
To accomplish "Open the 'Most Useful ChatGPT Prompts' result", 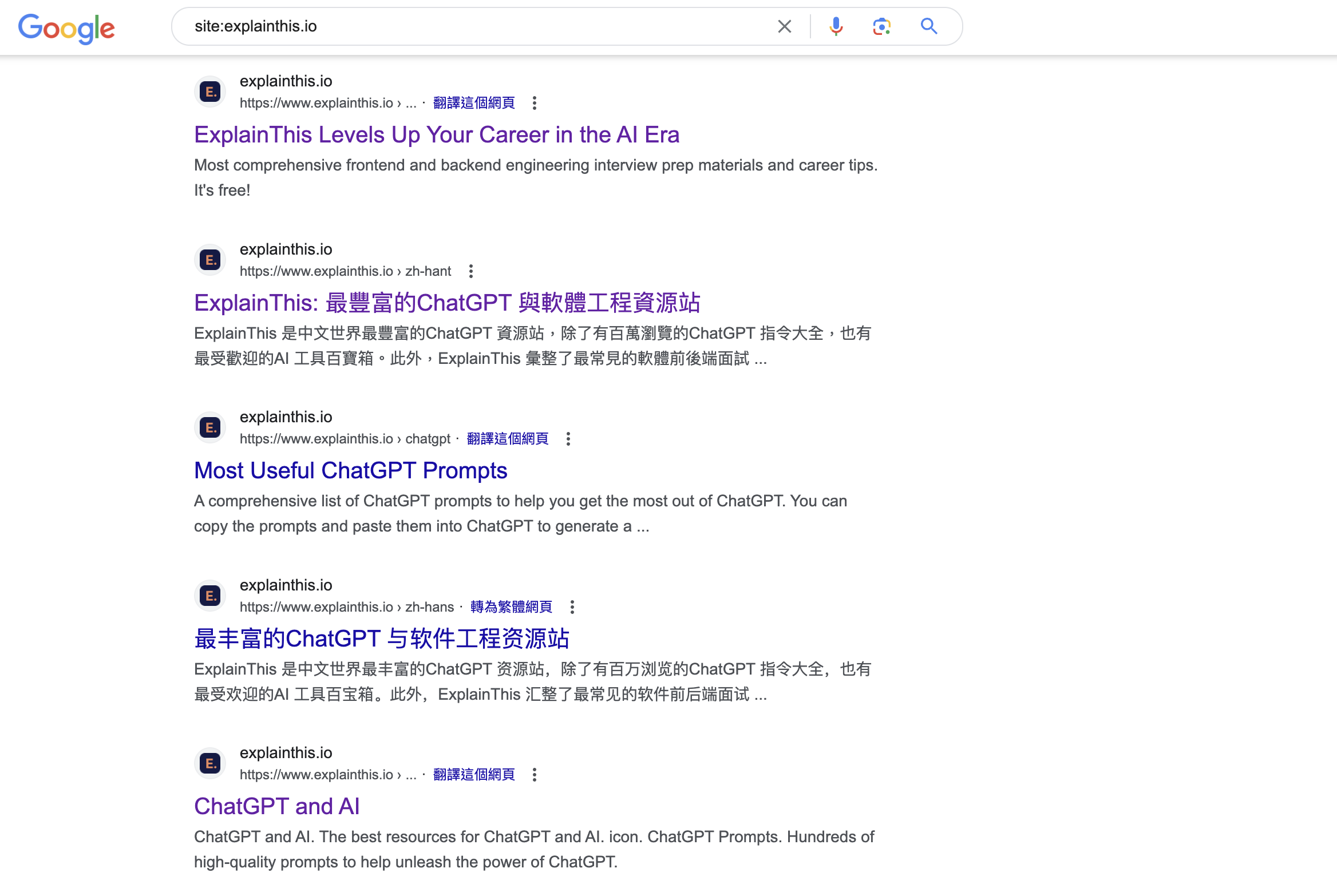I will point(350,470).
